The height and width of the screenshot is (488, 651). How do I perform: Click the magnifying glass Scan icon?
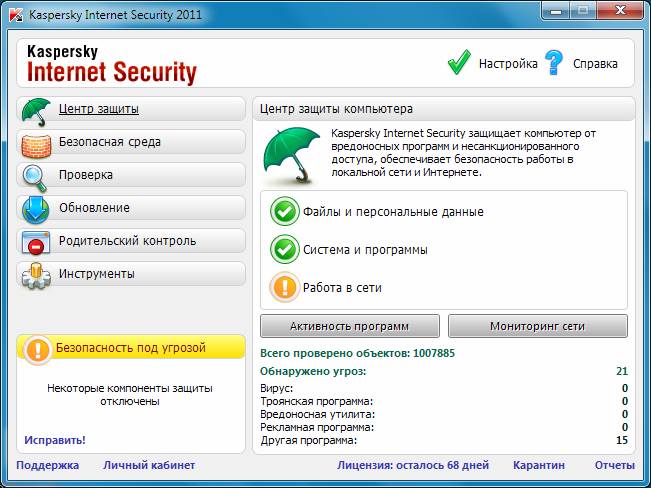coord(36,176)
